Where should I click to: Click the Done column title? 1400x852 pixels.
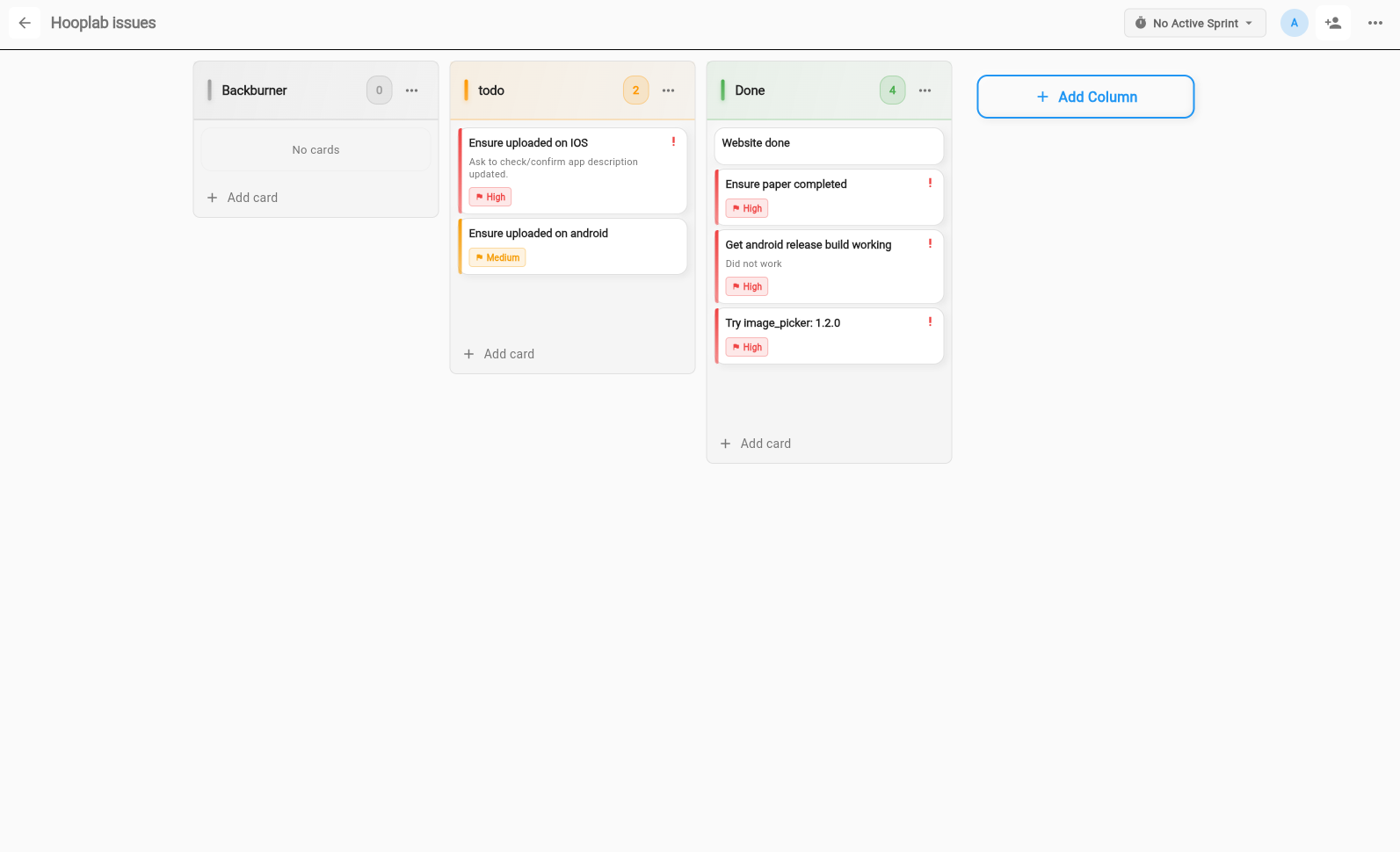(750, 90)
